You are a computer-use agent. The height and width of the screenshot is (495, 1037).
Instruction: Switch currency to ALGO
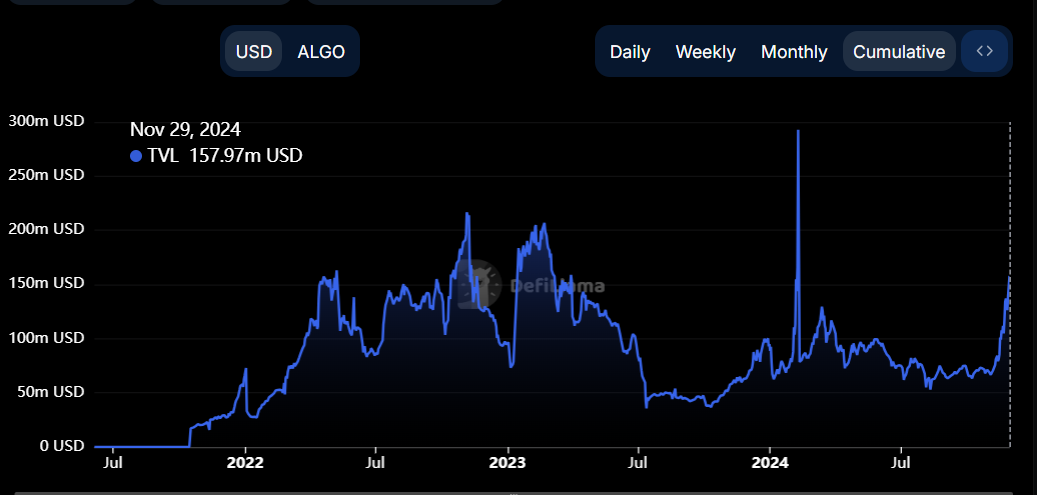(x=321, y=52)
